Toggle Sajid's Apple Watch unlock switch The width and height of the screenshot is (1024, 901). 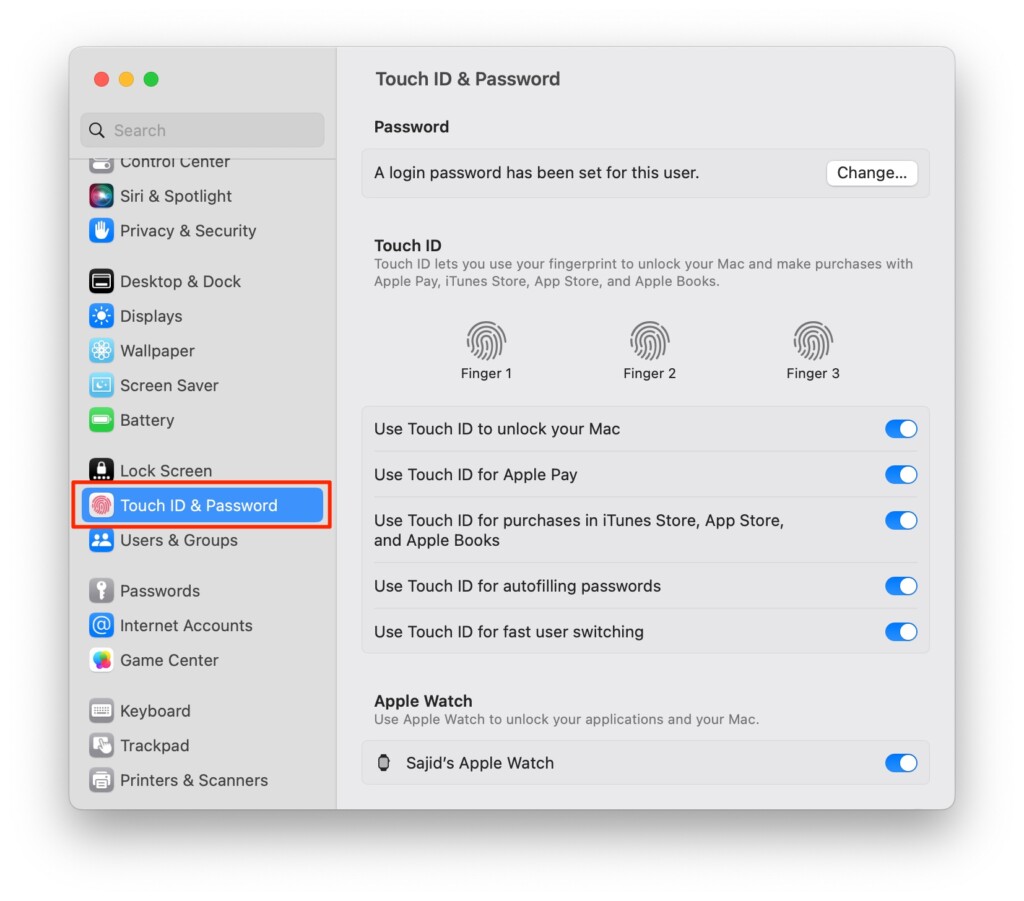point(901,763)
